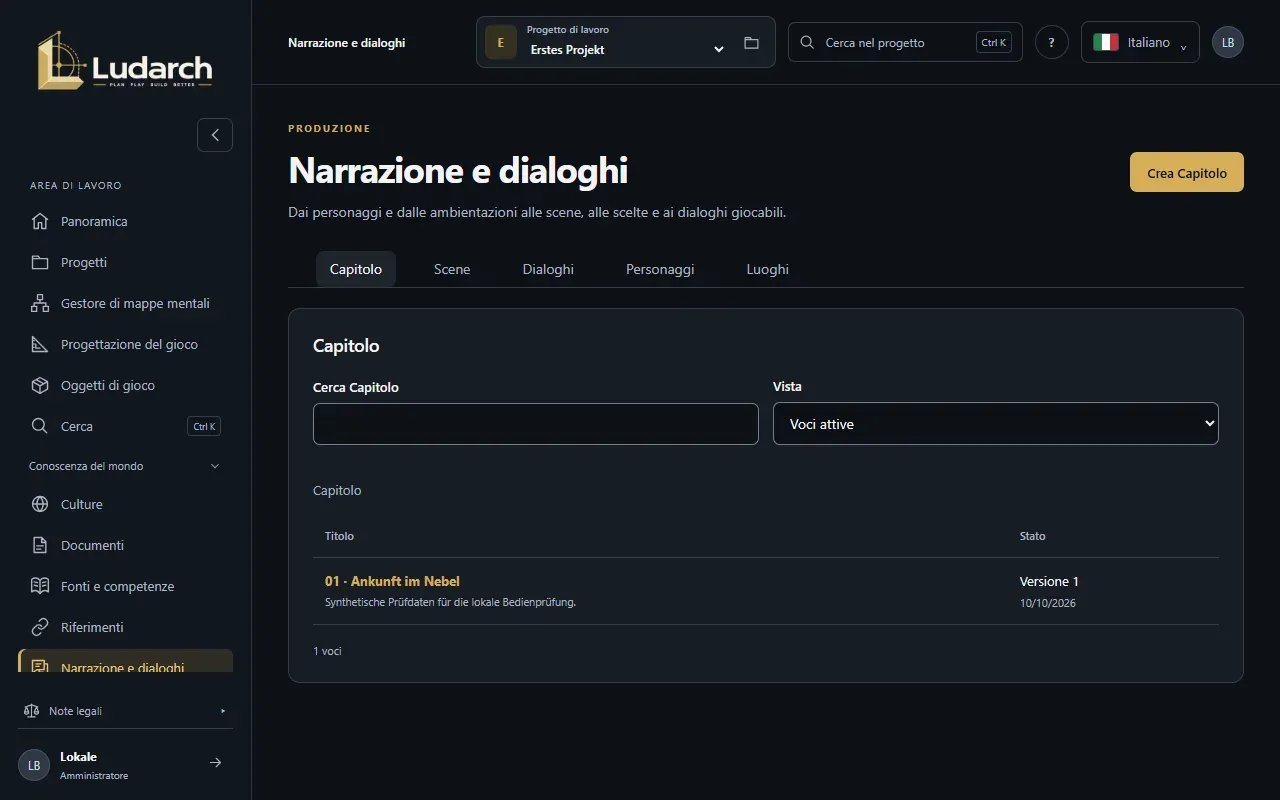1280x800 pixels.
Task: Click the Cerca Capitolo input field
Action: click(536, 424)
